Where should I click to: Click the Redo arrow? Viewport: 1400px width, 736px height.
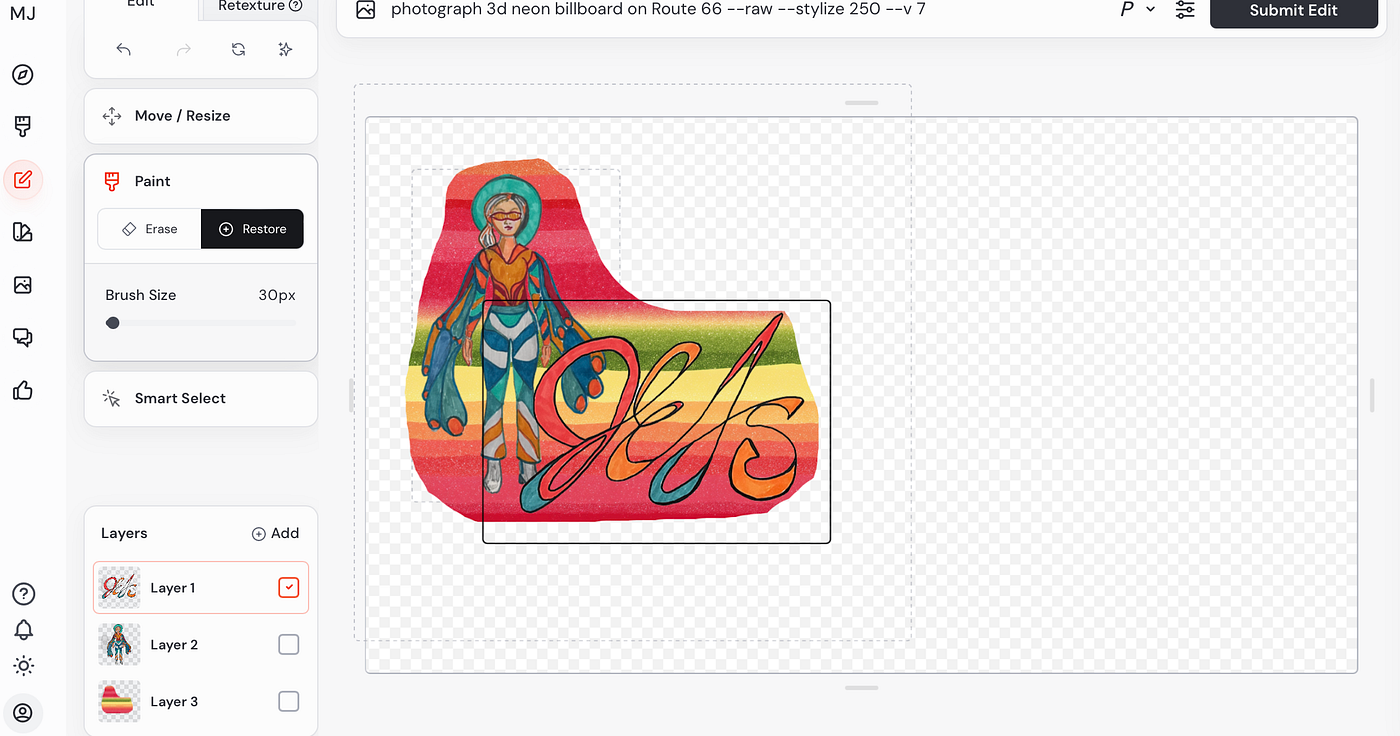[x=184, y=49]
